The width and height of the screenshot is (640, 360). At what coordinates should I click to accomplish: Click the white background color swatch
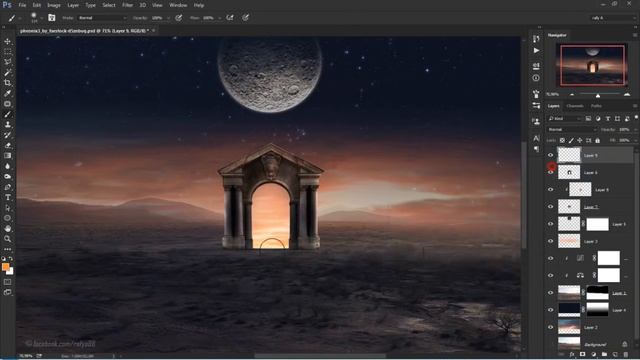11,271
